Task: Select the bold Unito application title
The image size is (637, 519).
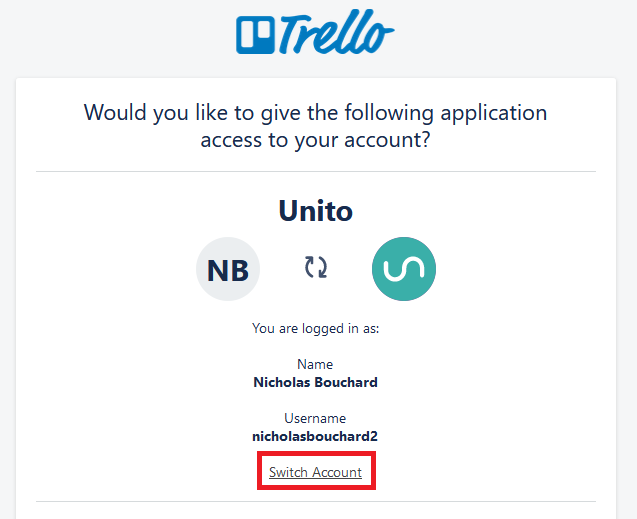Action: [x=316, y=211]
